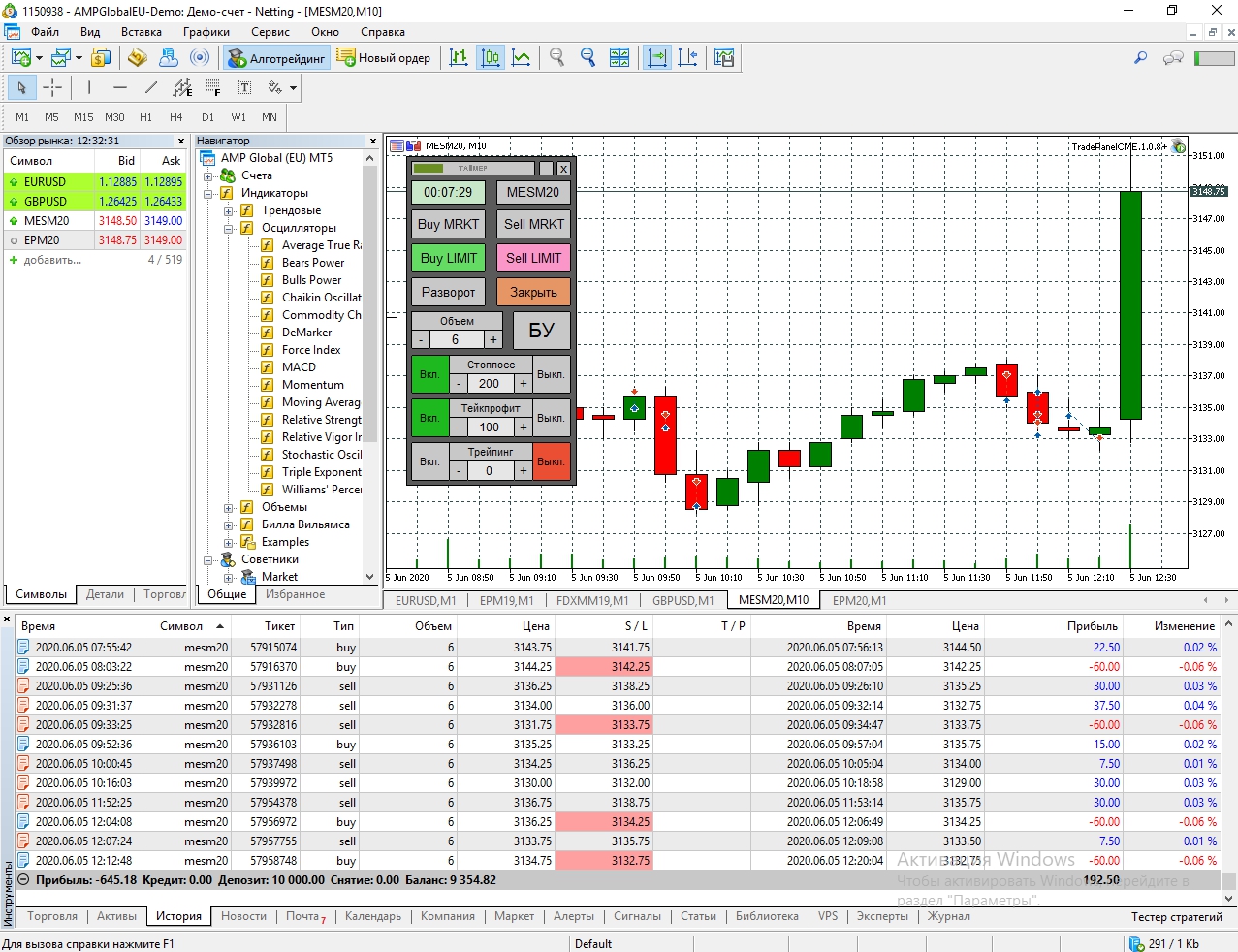Screen dimensions: 1238x952
Task: Select the vertical line drawing tool
Action: (x=89, y=88)
